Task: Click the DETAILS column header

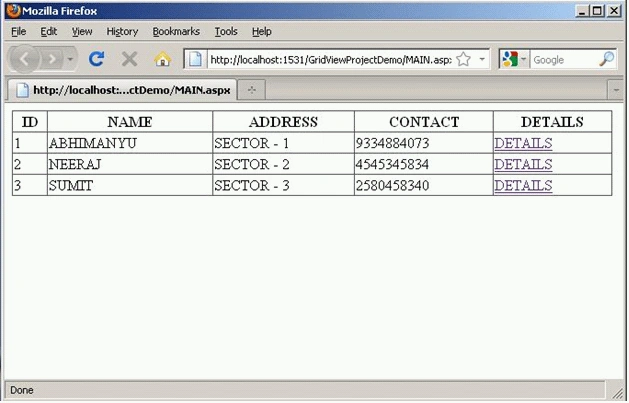Action: [x=552, y=122]
